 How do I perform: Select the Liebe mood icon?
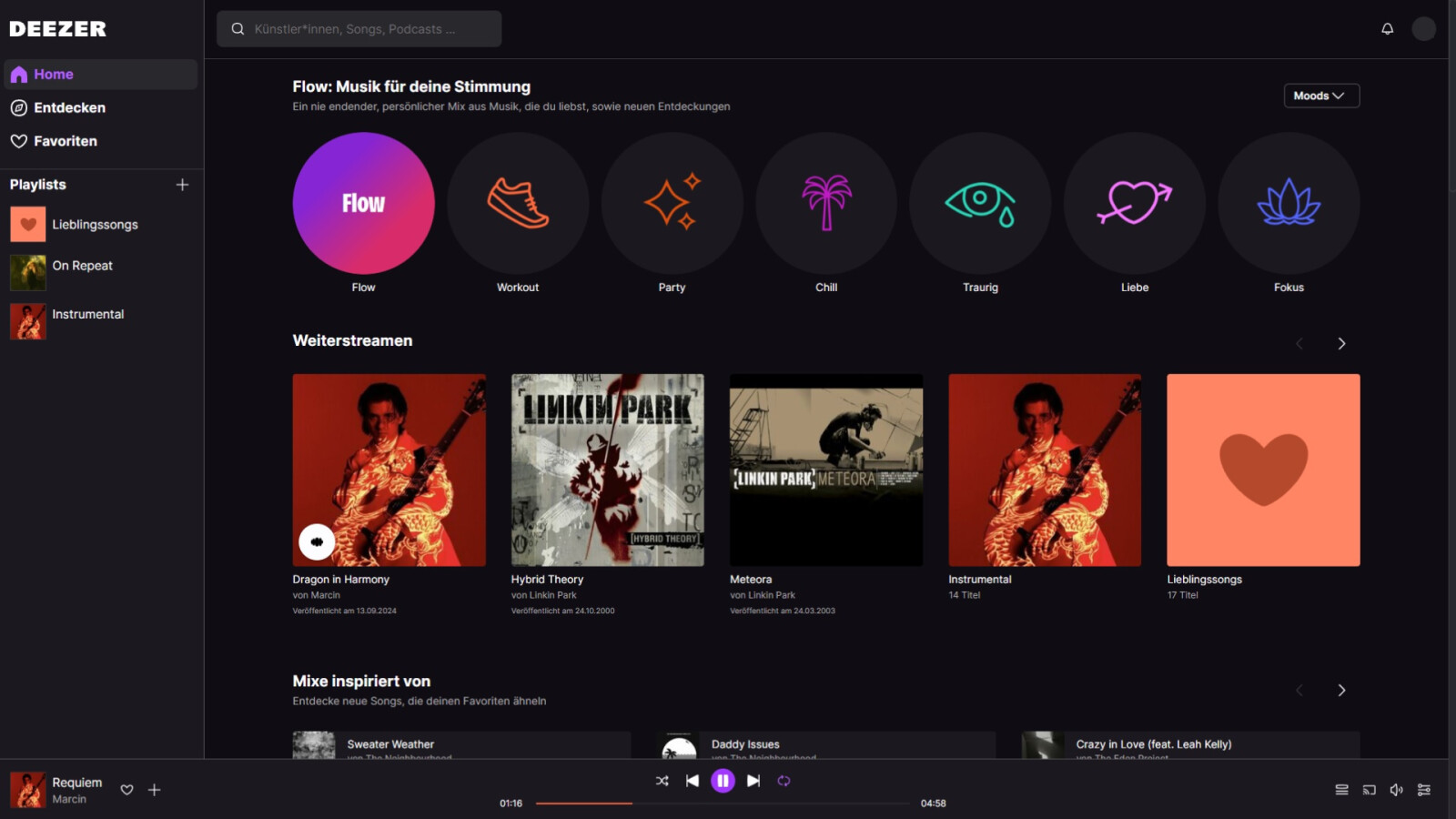coord(1134,204)
